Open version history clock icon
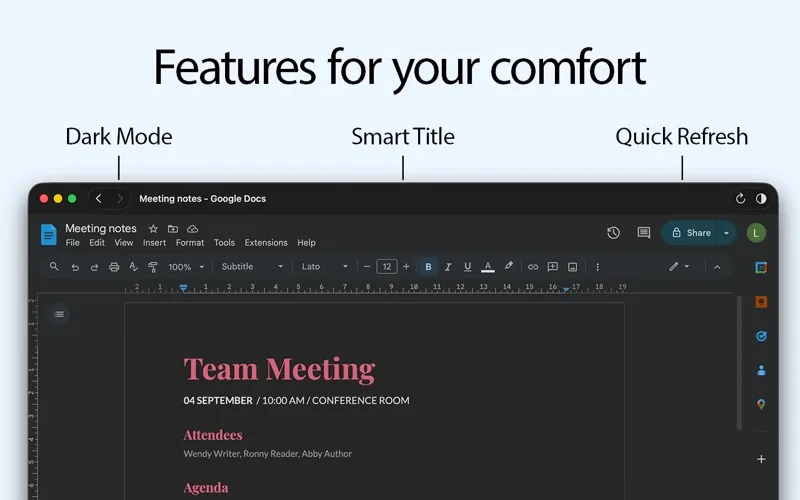800x500 pixels. [613, 233]
